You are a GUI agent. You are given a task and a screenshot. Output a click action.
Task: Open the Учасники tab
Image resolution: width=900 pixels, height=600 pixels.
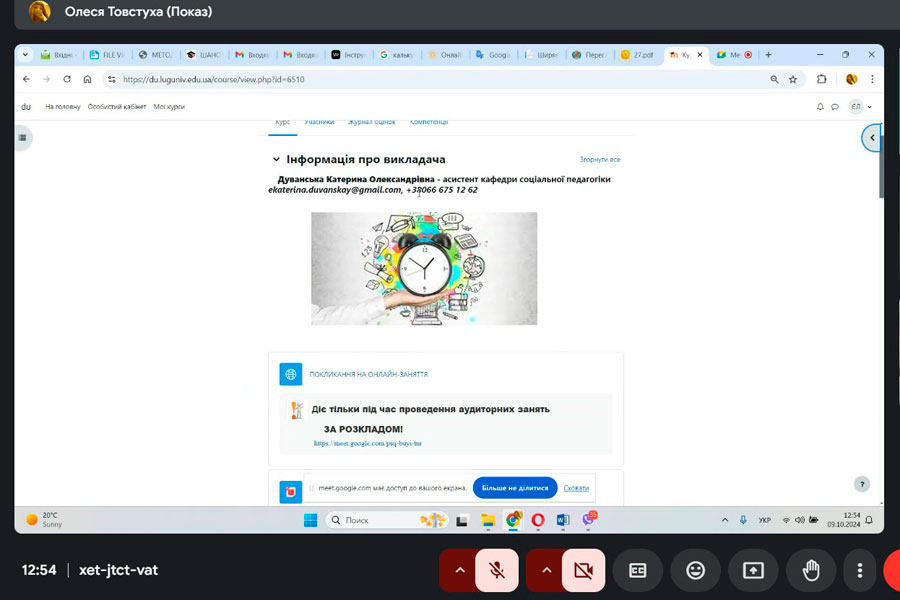point(319,122)
